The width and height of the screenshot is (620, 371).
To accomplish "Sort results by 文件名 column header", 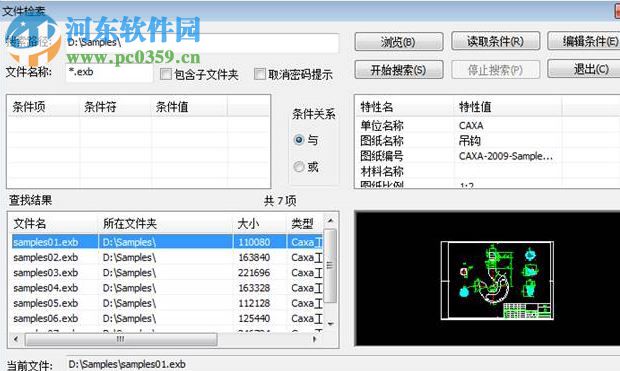I will (53, 224).
